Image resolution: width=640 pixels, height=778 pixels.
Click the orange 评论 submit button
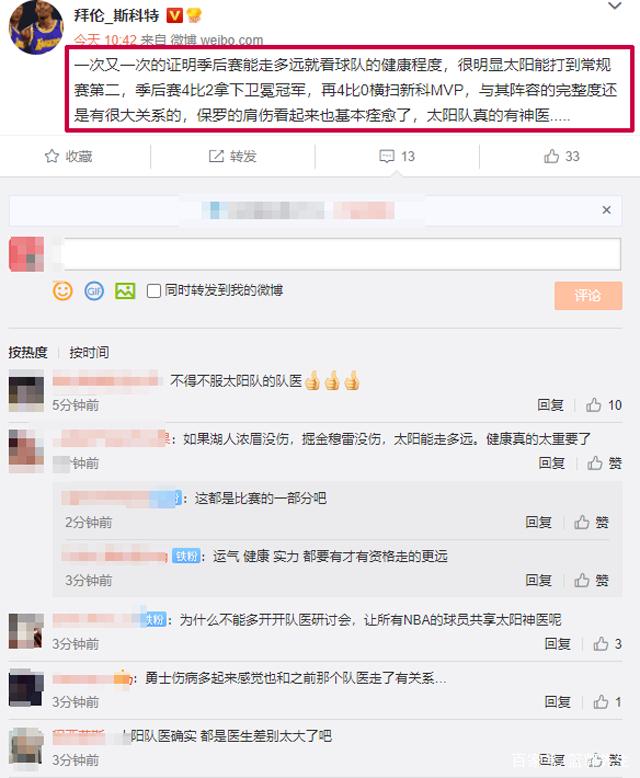(588, 296)
